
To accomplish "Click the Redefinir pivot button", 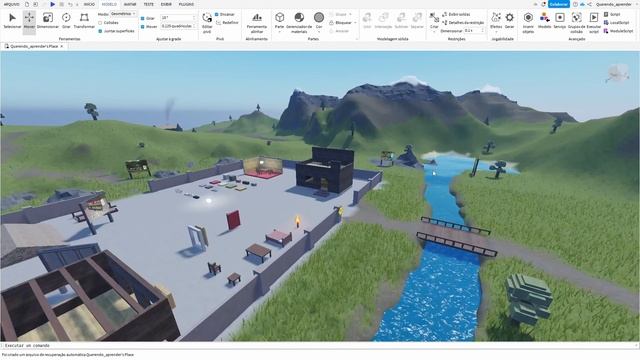I will coord(227,22).
